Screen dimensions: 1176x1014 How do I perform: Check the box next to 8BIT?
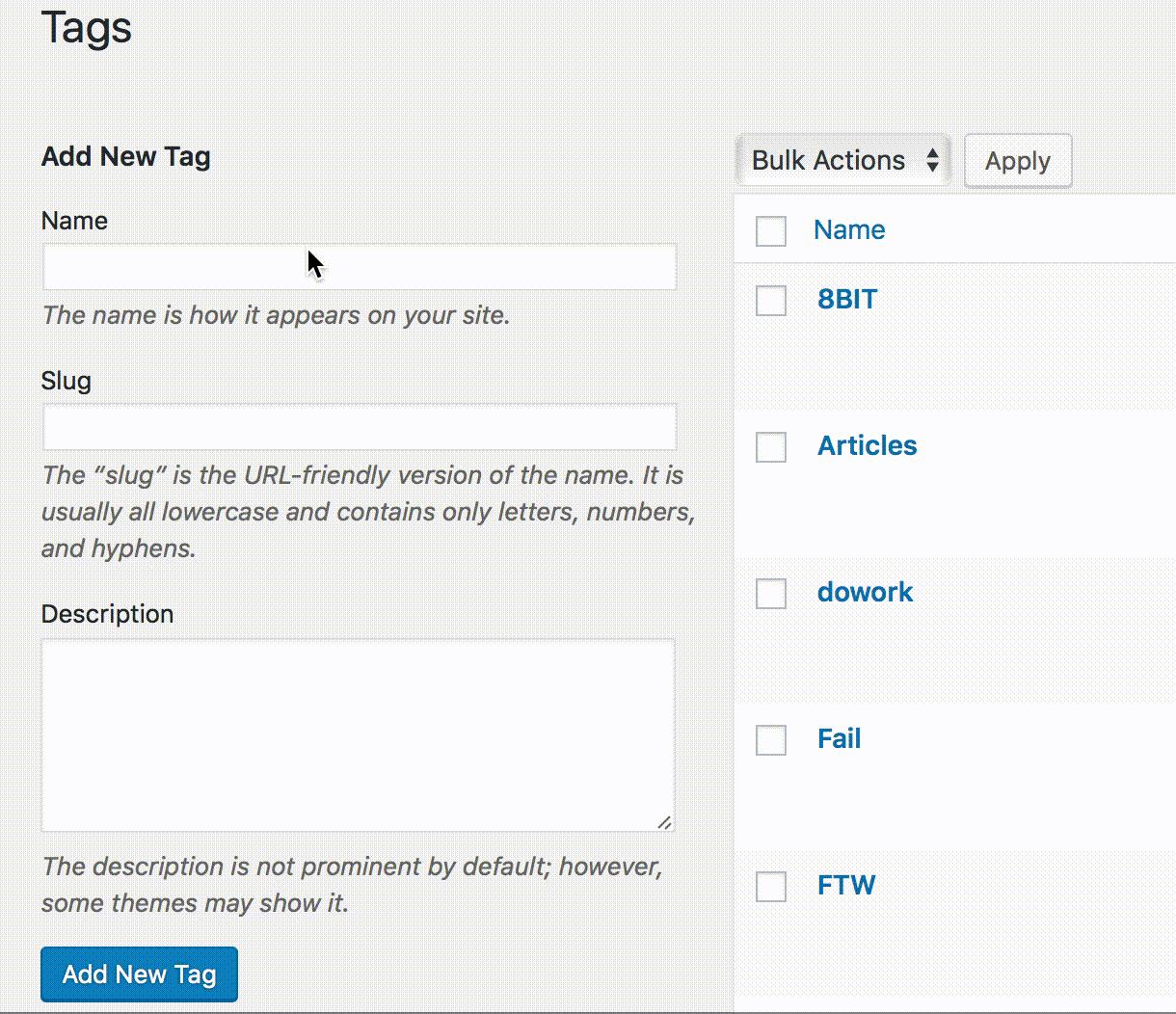pyautogui.click(x=771, y=301)
